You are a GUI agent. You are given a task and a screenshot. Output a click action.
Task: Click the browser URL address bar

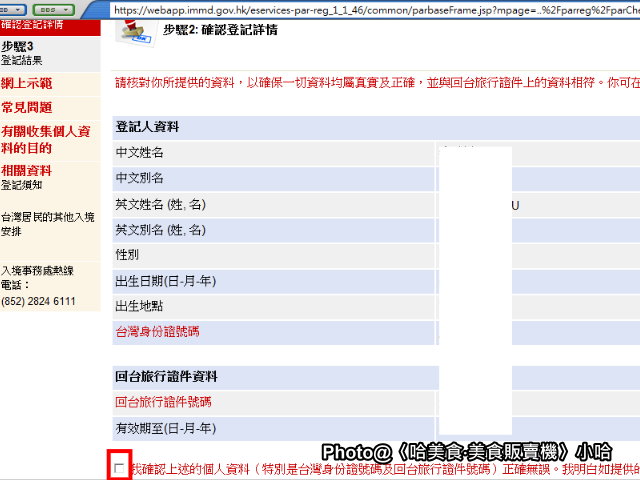pos(376,10)
